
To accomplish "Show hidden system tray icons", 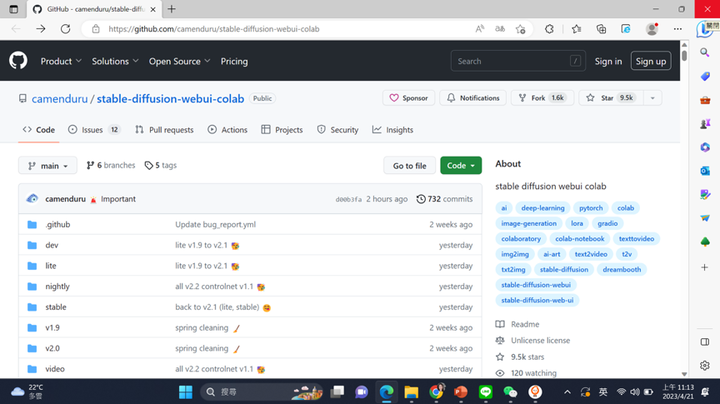I will tap(567, 392).
